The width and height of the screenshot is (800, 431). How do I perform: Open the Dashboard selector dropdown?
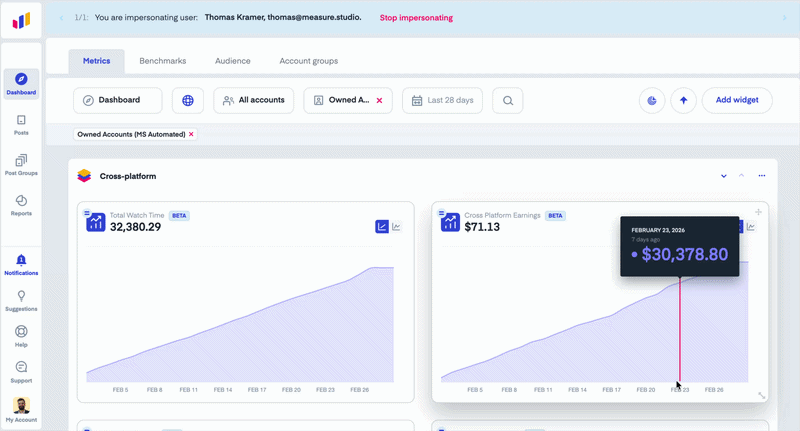click(x=118, y=100)
